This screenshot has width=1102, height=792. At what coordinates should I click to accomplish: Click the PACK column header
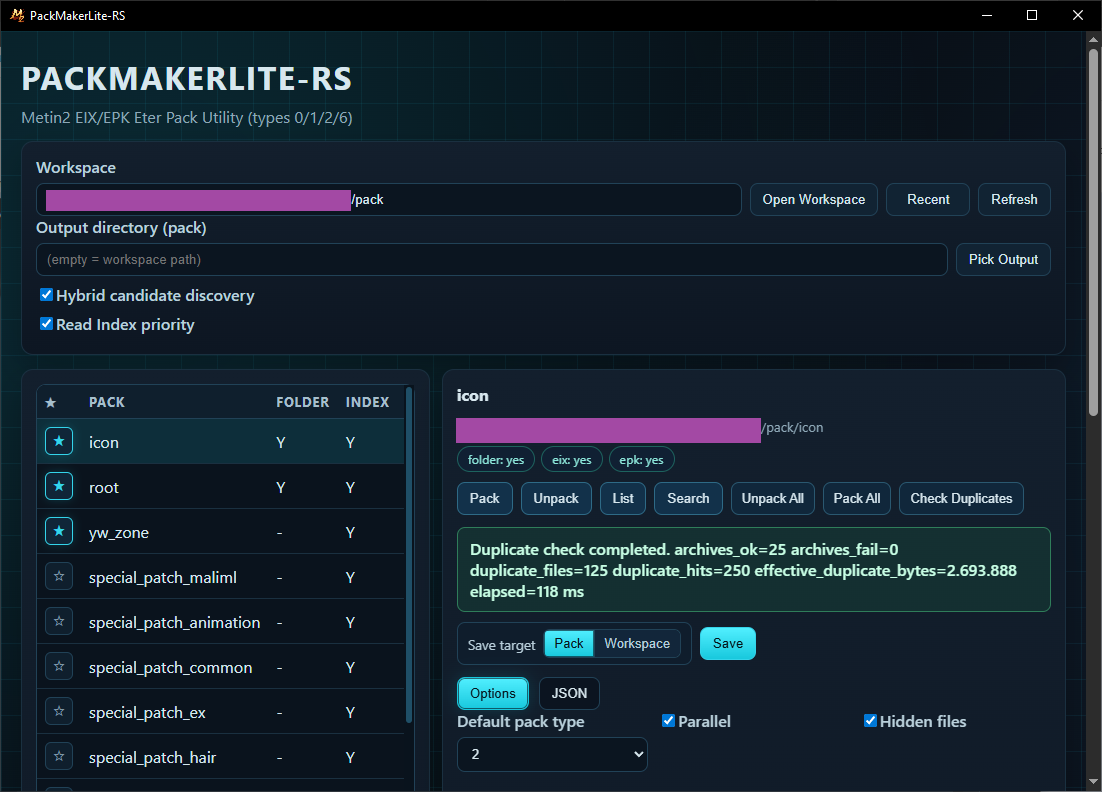[x=107, y=403]
